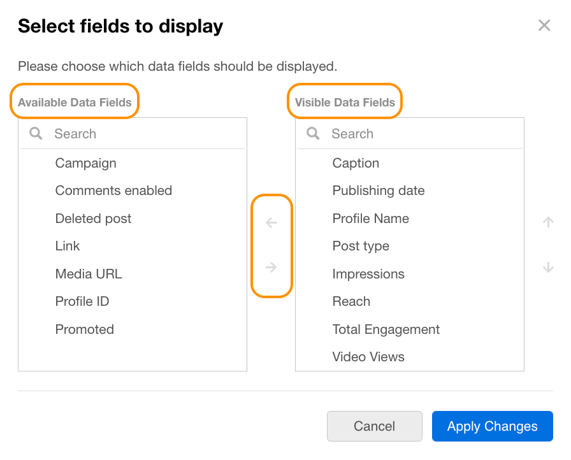The width and height of the screenshot is (571, 460).
Task: Click Apply Changes button
Action: [492, 426]
